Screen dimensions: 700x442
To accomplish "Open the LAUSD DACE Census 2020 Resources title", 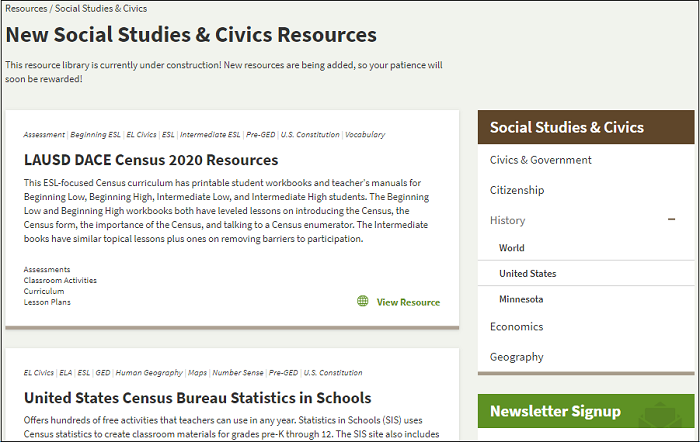I will click(151, 160).
